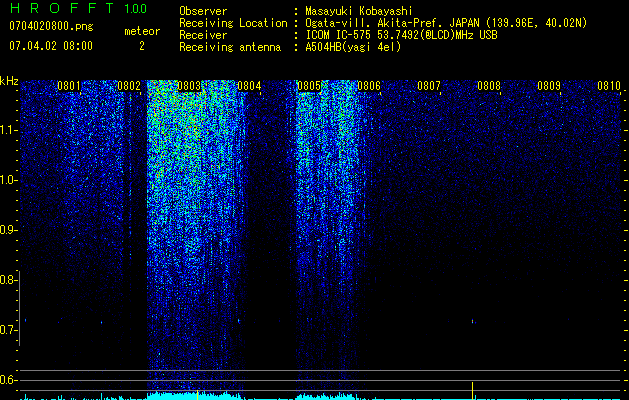Click the 0810 time marker
This screenshot has height=400, width=629.
(609, 86)
